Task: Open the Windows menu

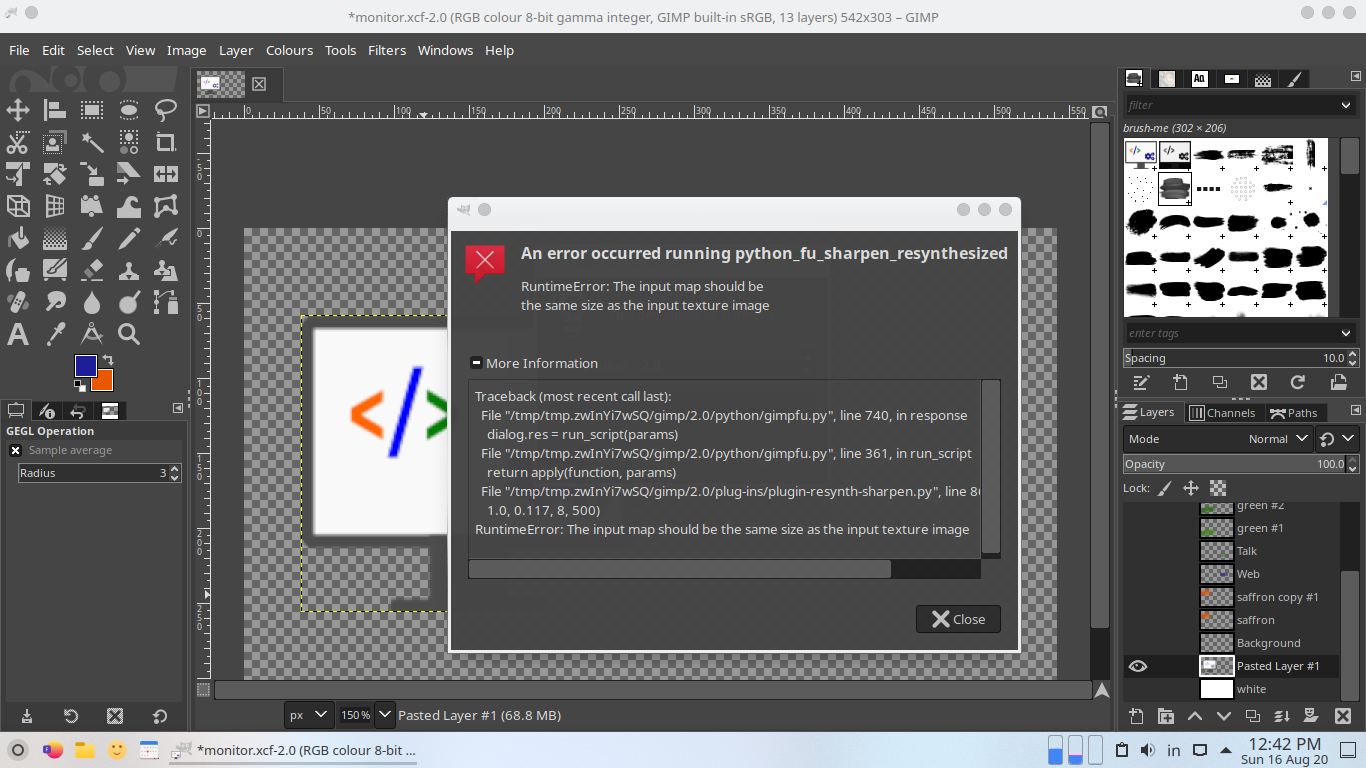Action: tap(445, 50)
